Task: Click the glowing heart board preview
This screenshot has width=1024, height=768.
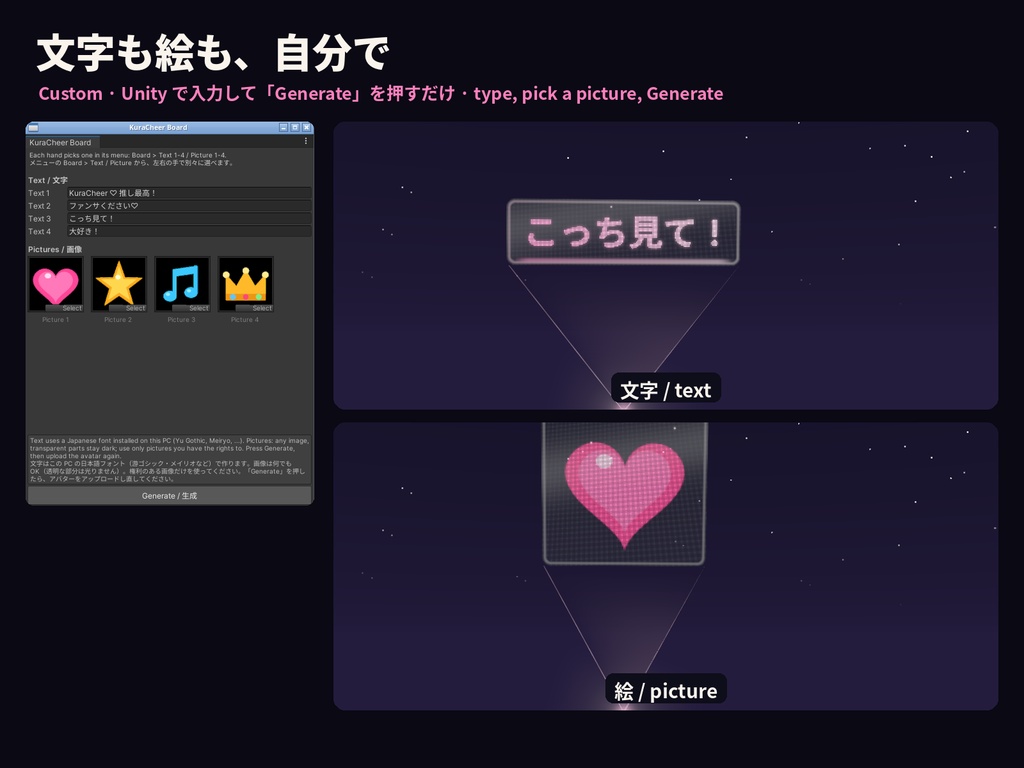Action: pos(624,493)
